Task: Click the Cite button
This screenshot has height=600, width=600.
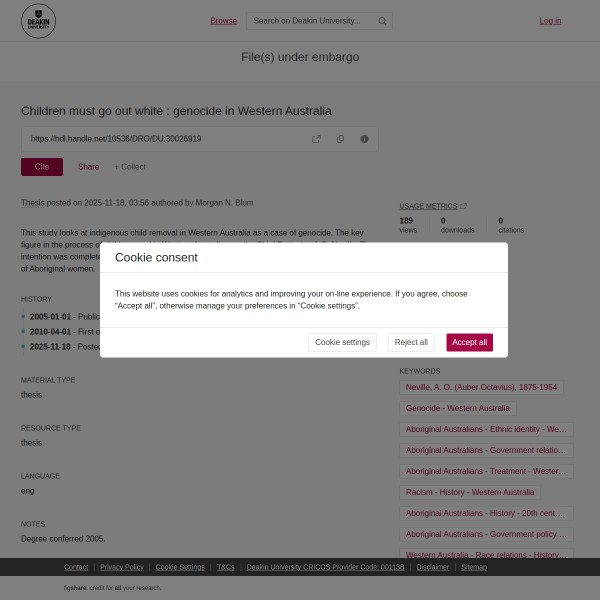Action: 42,167
